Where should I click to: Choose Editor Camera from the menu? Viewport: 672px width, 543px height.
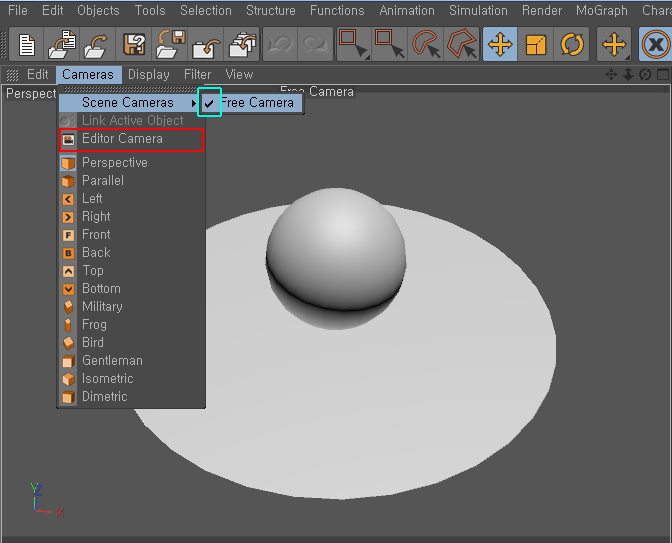point(131,139)
